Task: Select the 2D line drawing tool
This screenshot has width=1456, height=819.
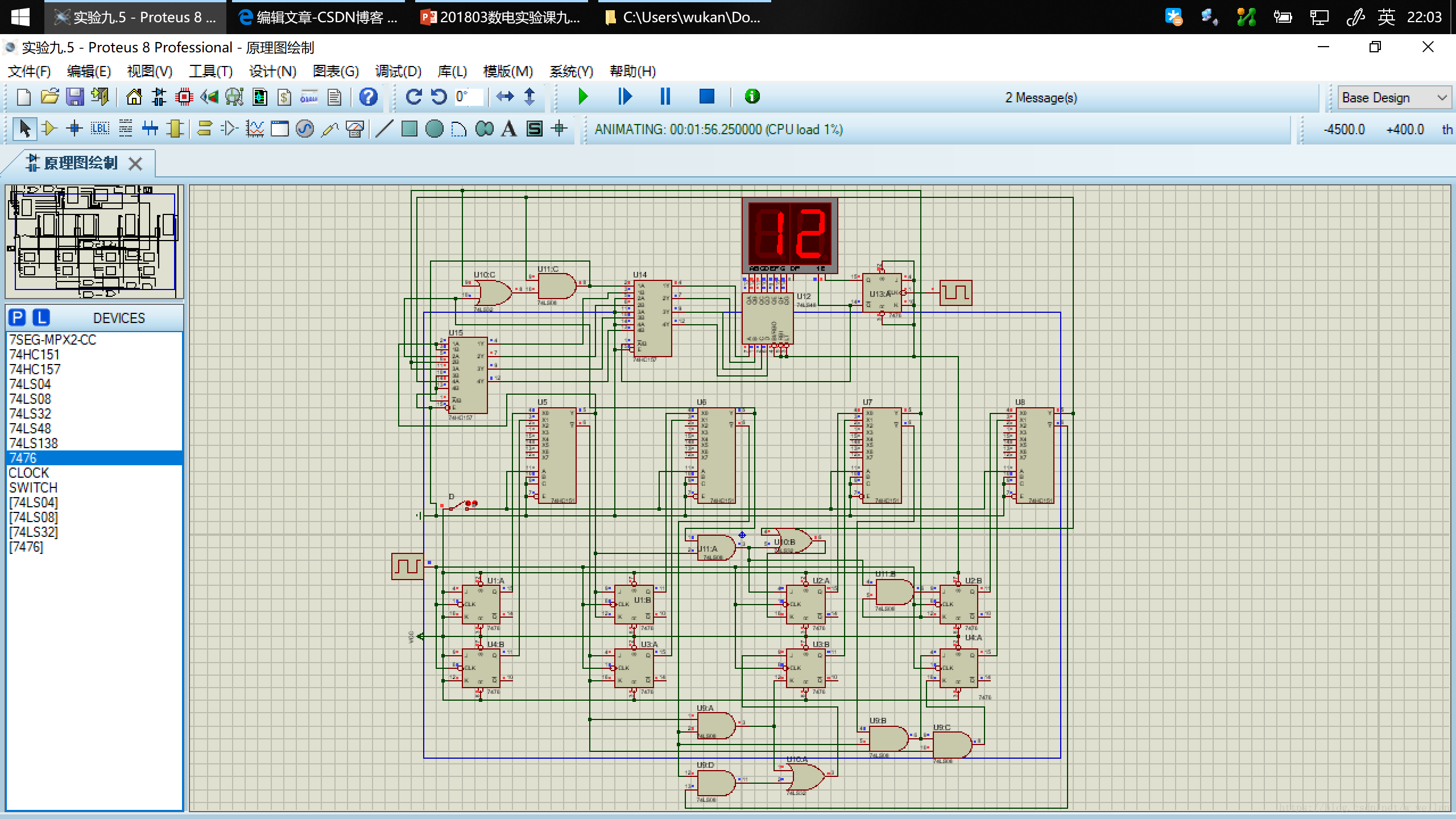Action: (x=384, y=129)
